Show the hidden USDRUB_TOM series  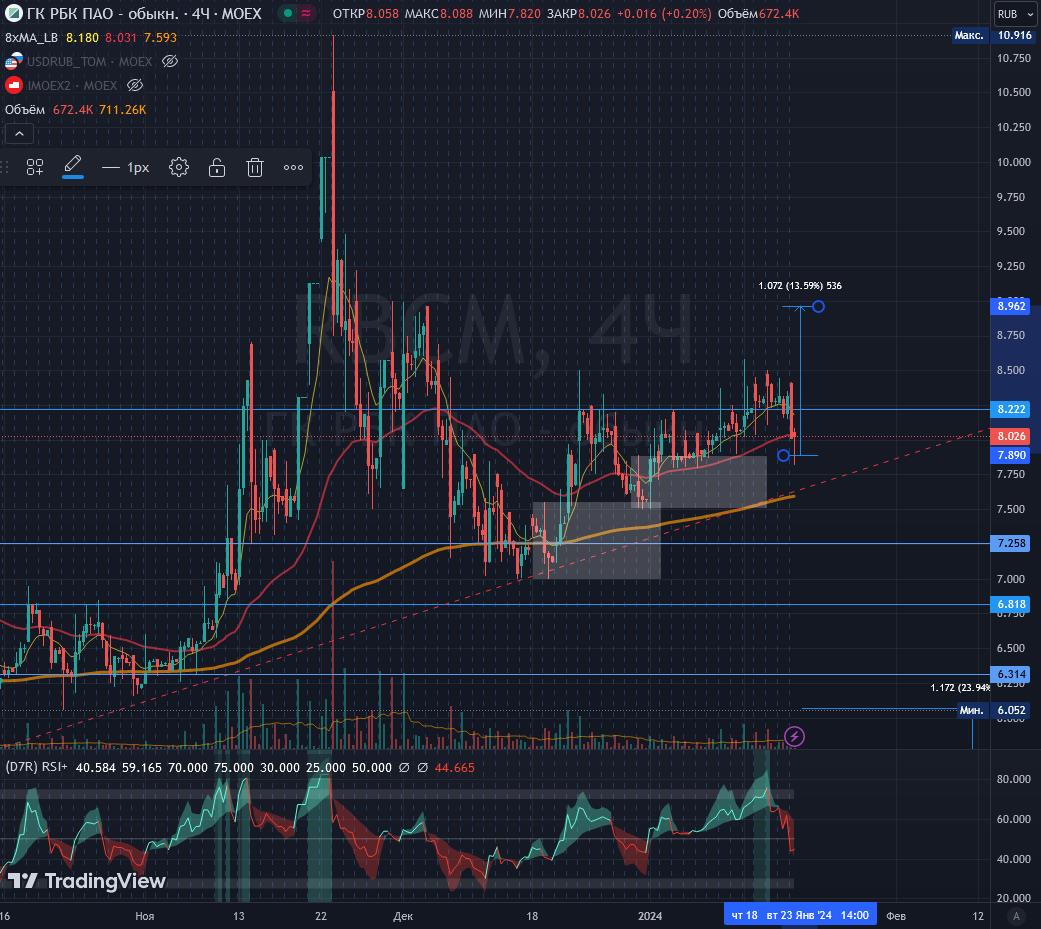coord(170,62)
